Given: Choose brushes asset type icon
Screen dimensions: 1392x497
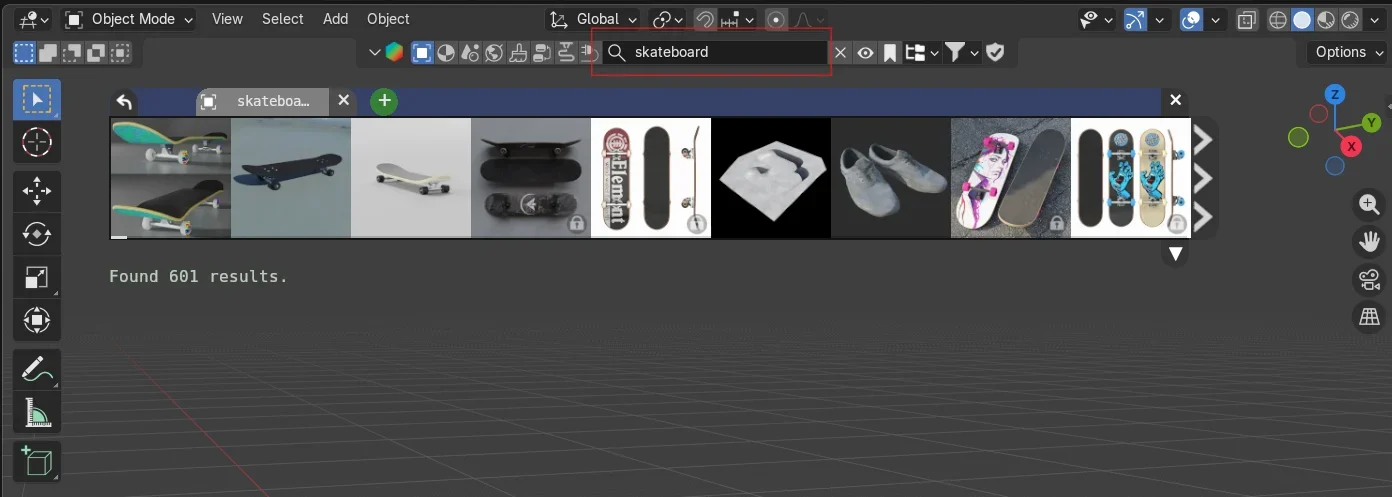Looking at the screenshot, I should [x=518, y=52].
